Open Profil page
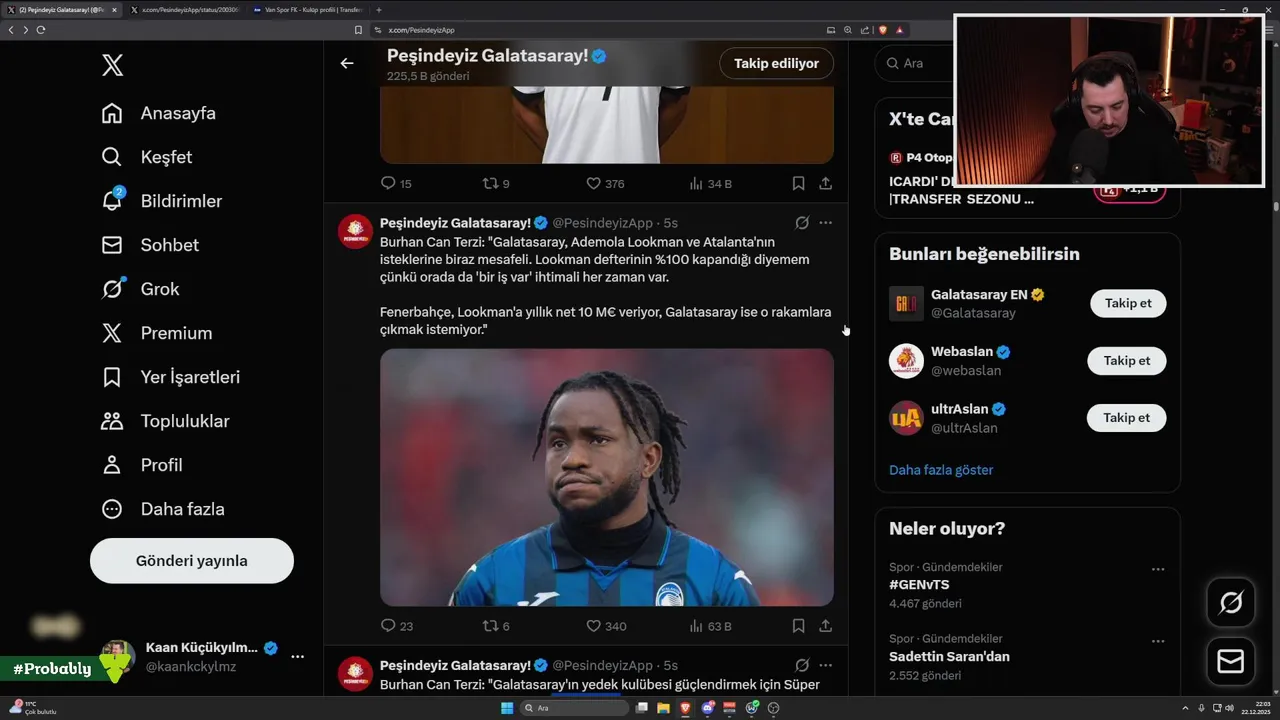1280x720 pixels. click(142, 465)
